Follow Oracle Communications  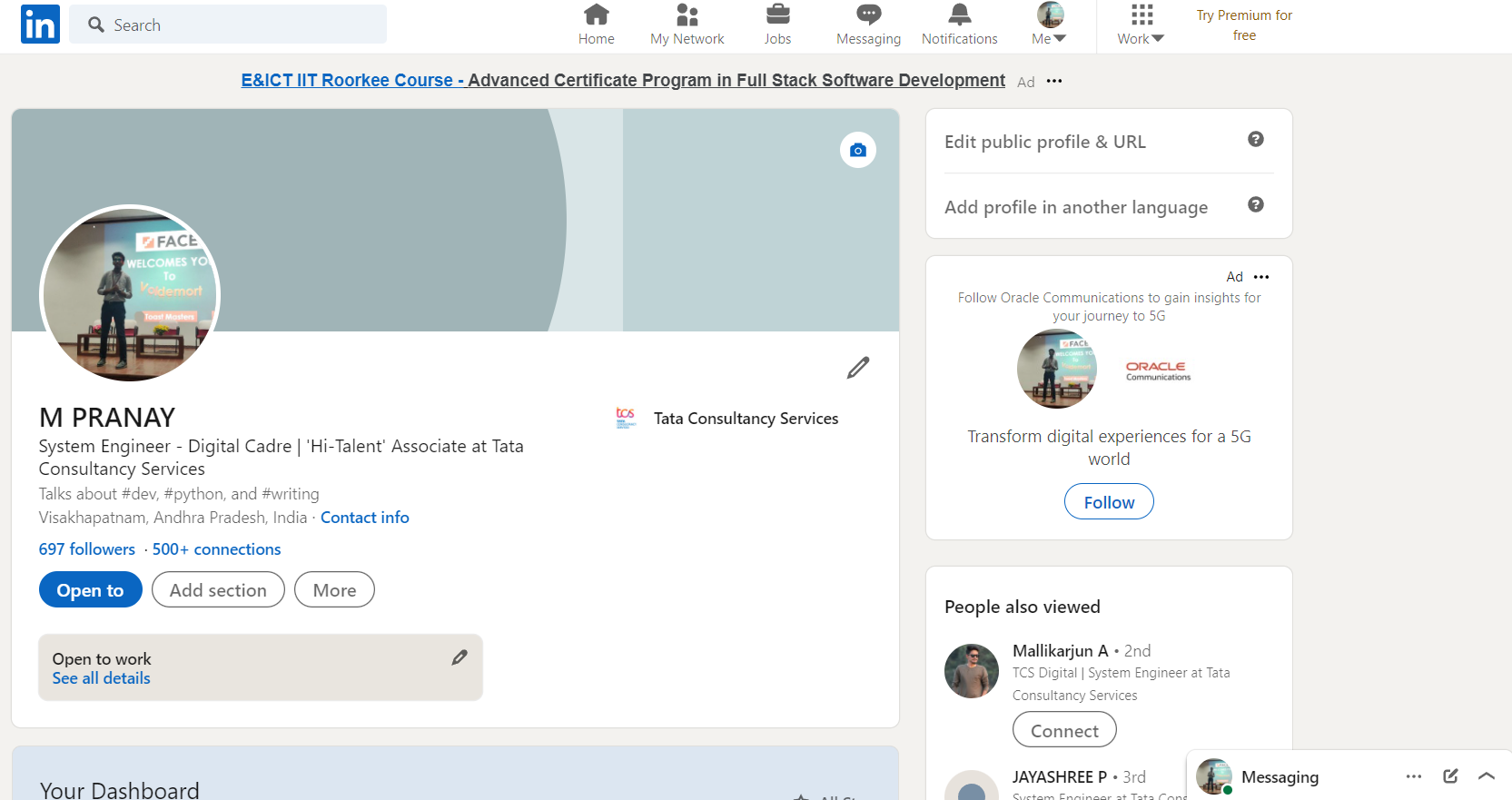click(x=1109, y=502)
